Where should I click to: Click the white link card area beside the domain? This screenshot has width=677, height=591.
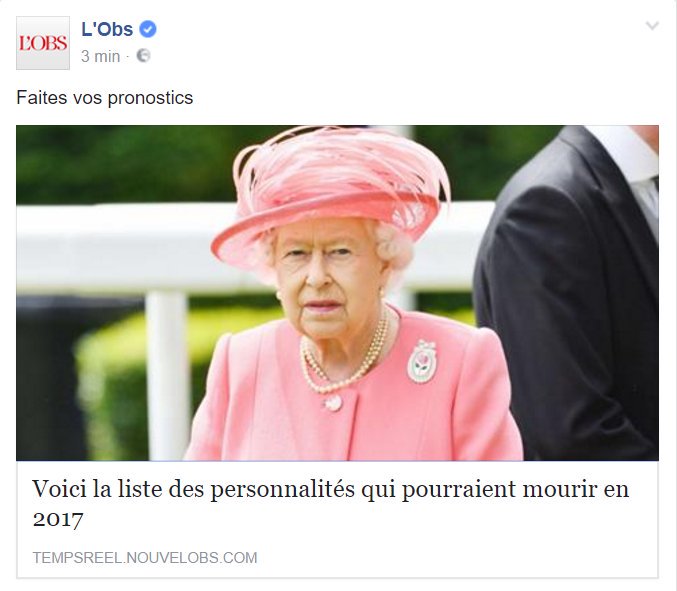456,558
